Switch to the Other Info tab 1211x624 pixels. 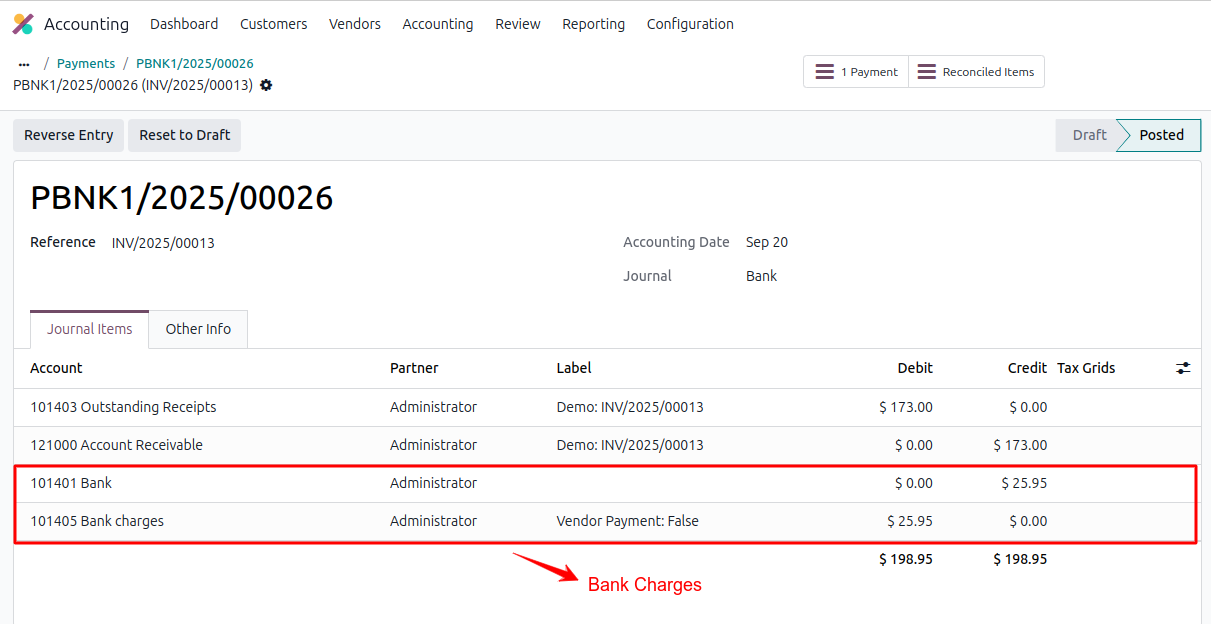pos(197,329)
